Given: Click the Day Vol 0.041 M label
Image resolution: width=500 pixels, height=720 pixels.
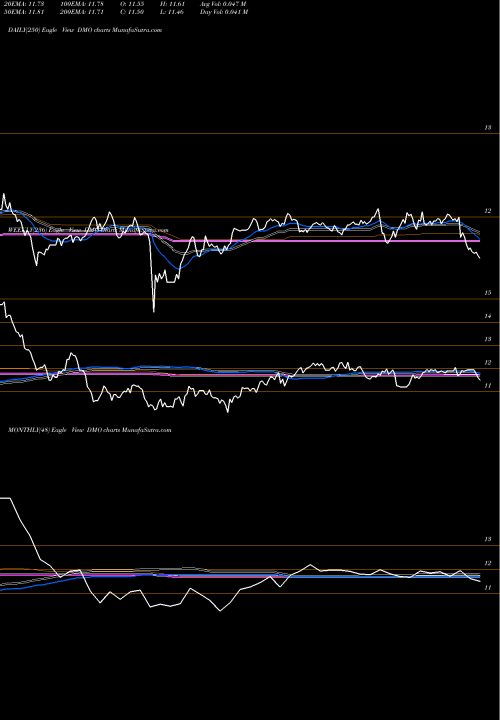Looking at the screenshot, I should pos(224,12).
